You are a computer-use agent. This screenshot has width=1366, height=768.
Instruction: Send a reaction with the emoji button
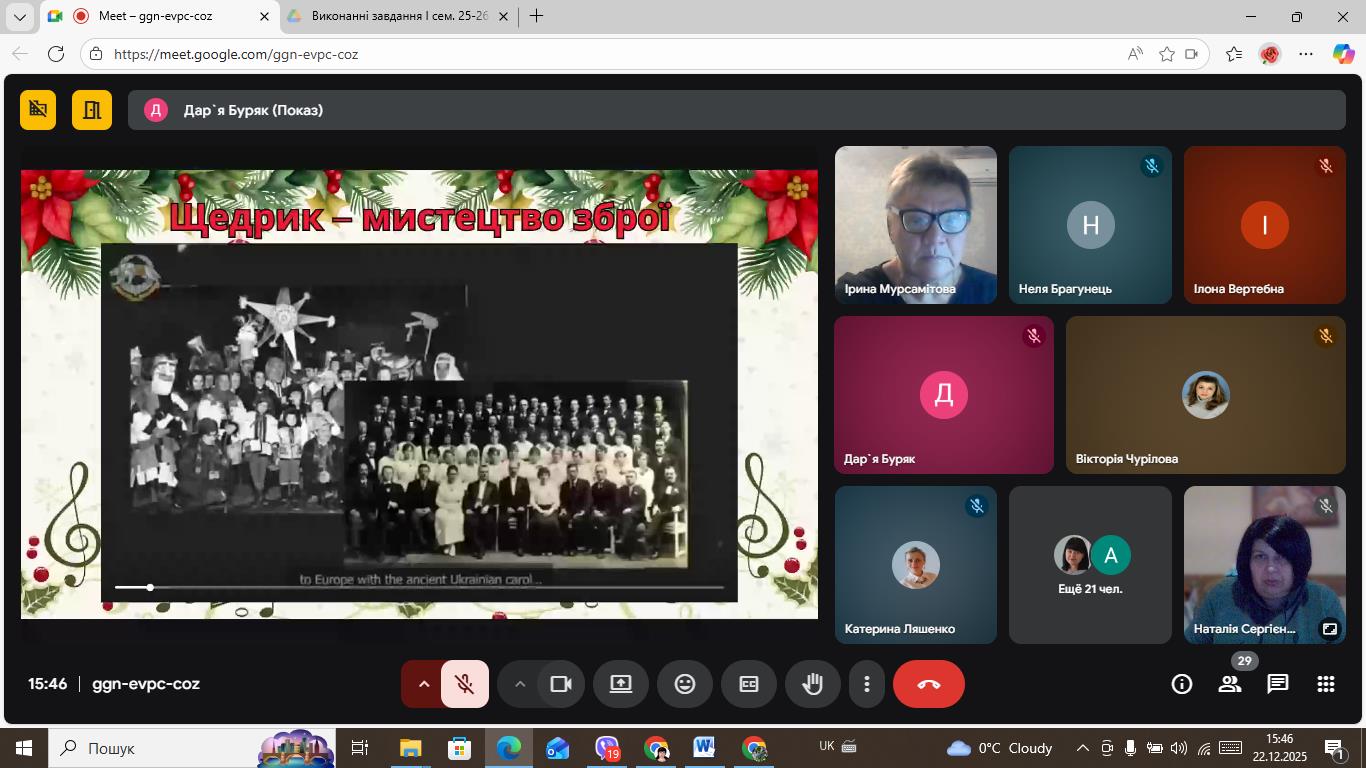coord(685,684)
